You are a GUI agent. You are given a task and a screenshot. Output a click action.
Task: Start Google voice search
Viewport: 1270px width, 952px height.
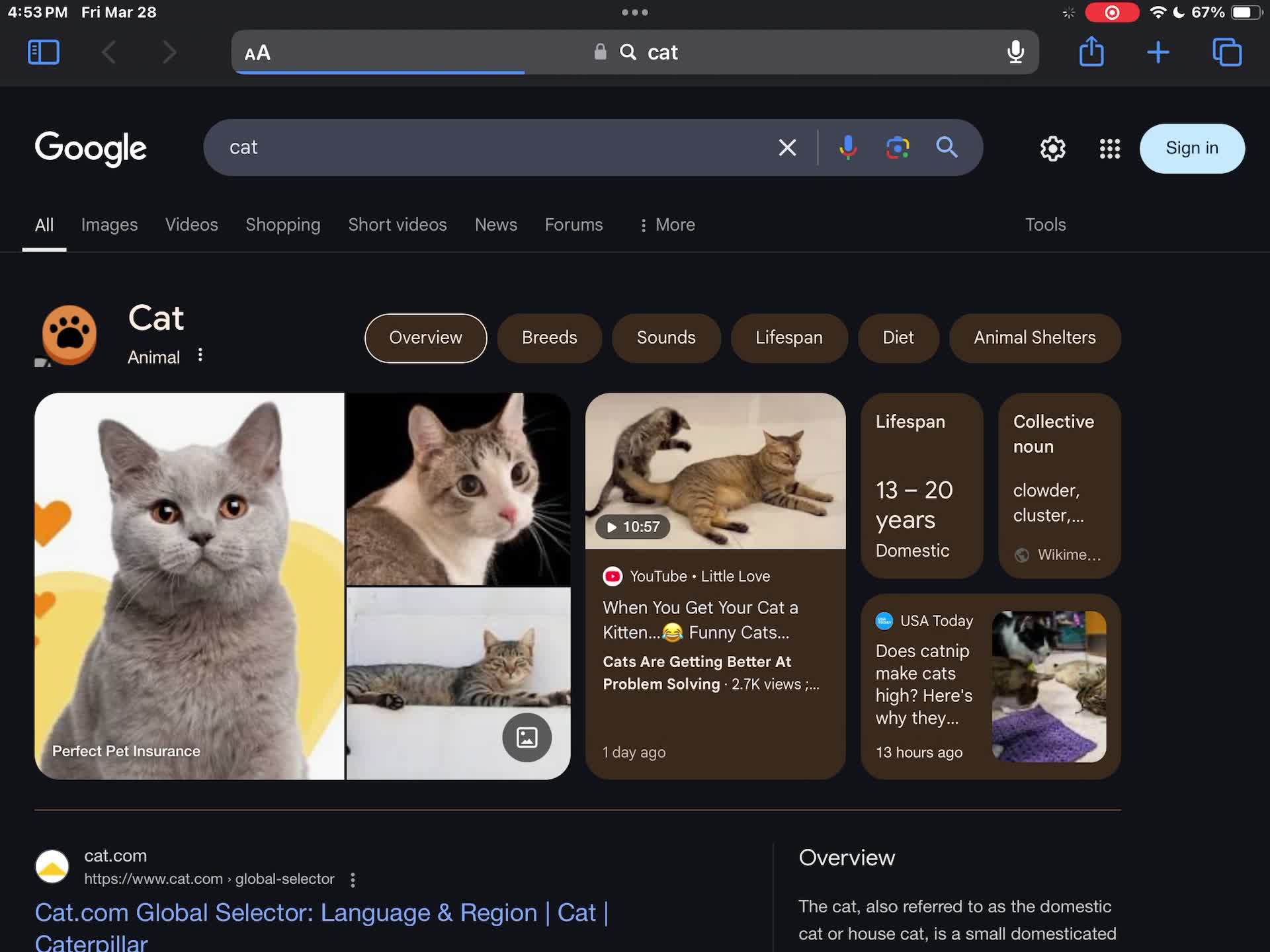pos(847,147)
